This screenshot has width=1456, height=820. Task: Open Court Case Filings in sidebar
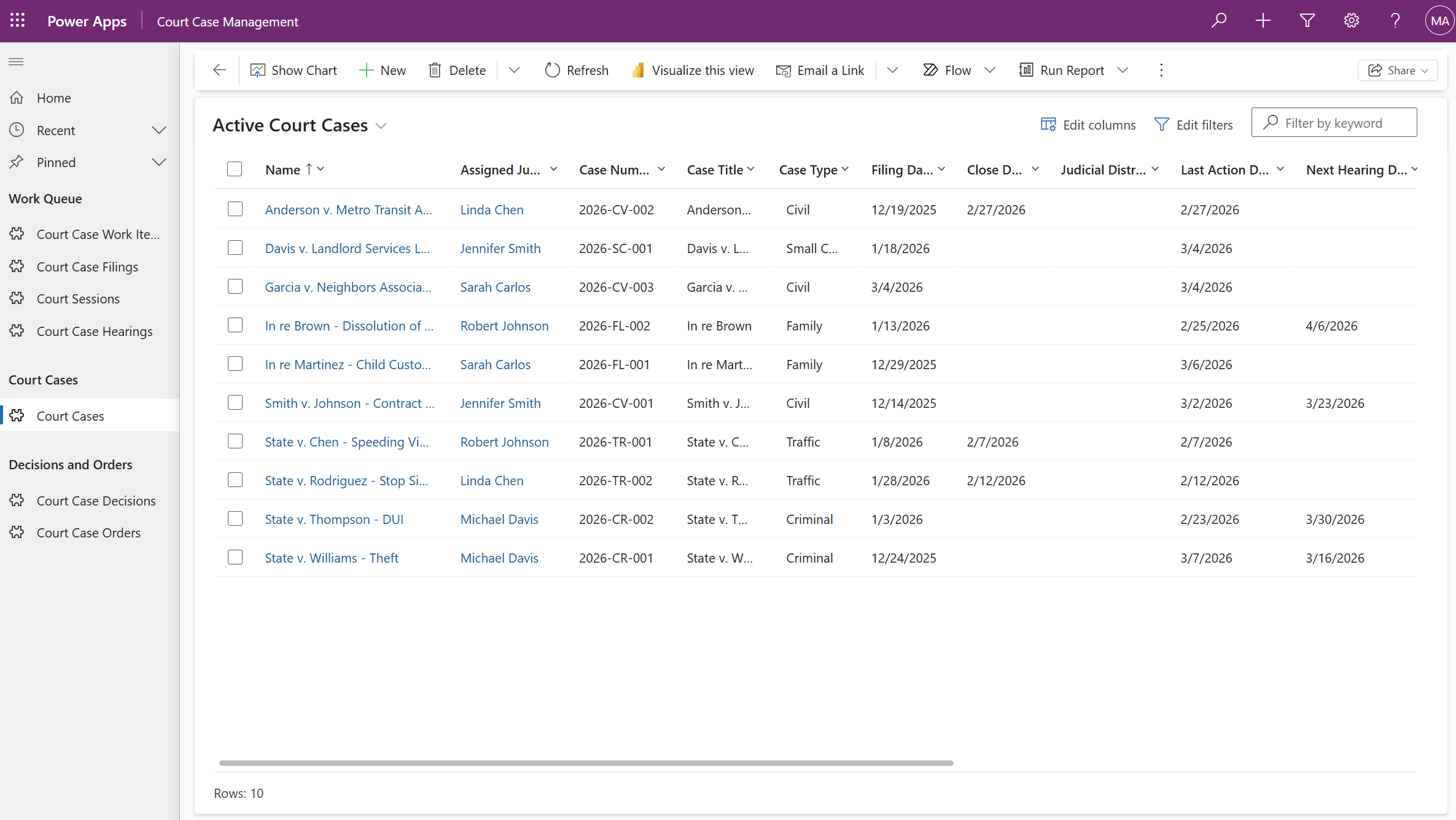[90, 267]
